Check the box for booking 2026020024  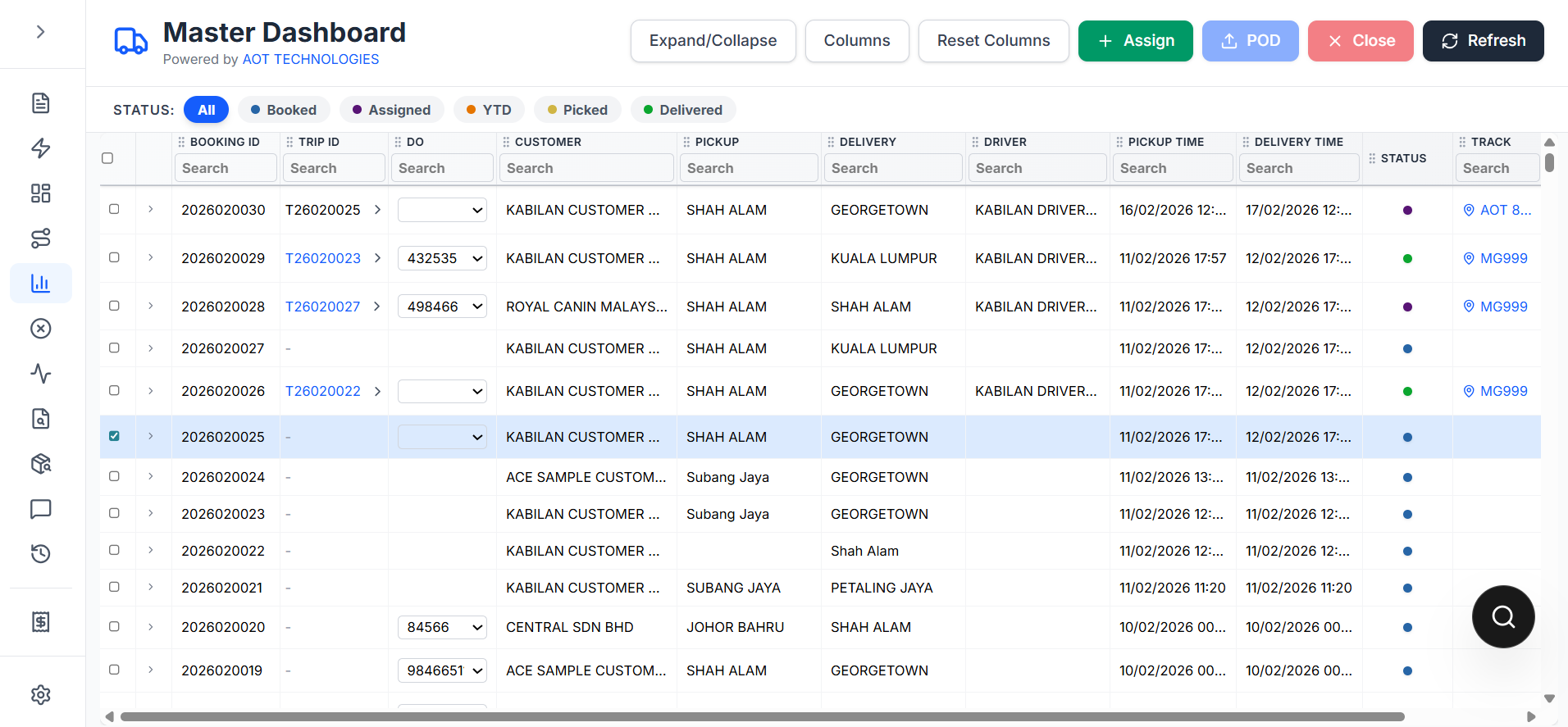pyautogui.click(x=114, y=476)
